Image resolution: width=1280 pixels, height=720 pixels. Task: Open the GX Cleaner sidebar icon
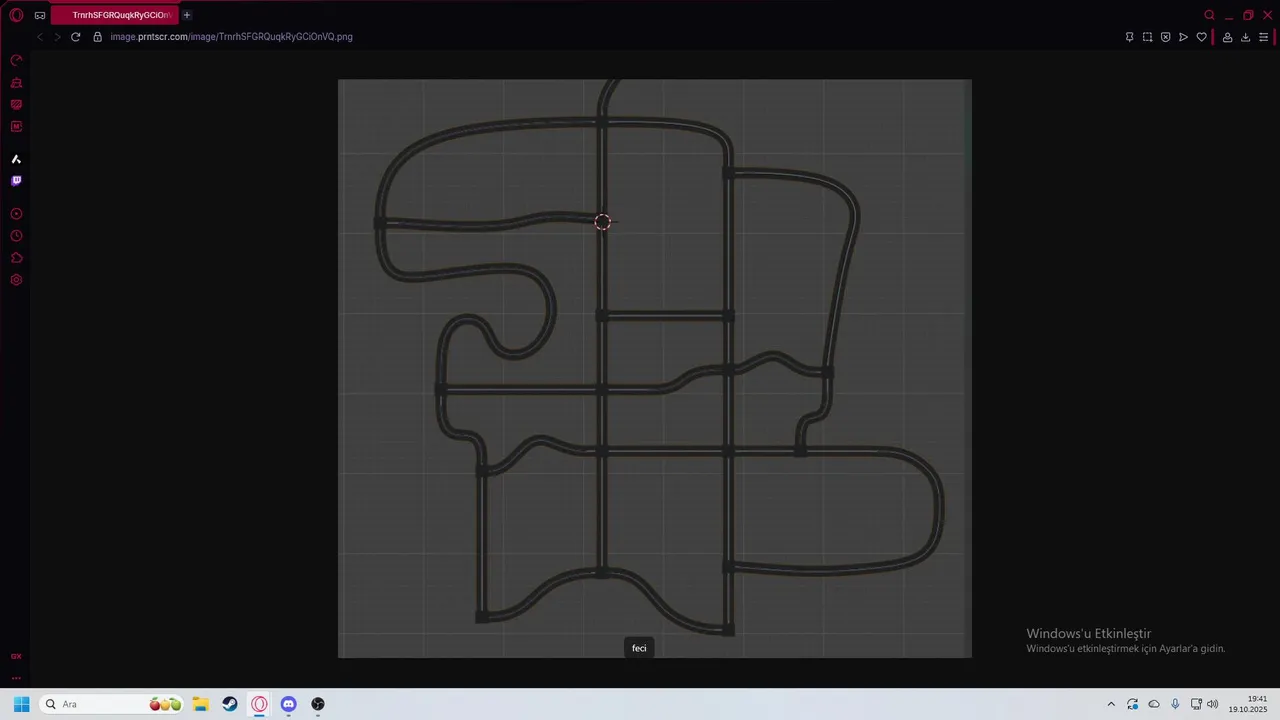pyautogui.click(x=16, y=83)
